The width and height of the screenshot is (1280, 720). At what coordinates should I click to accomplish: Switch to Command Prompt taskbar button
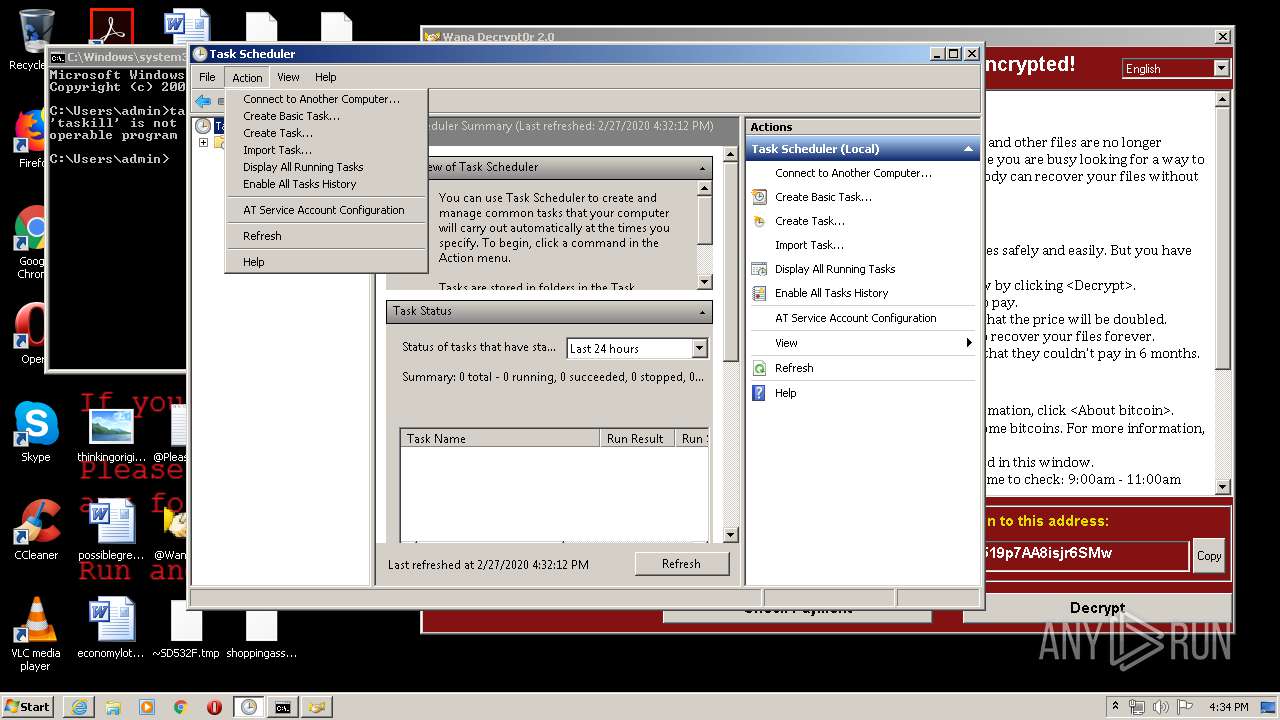tap(283, 707)
